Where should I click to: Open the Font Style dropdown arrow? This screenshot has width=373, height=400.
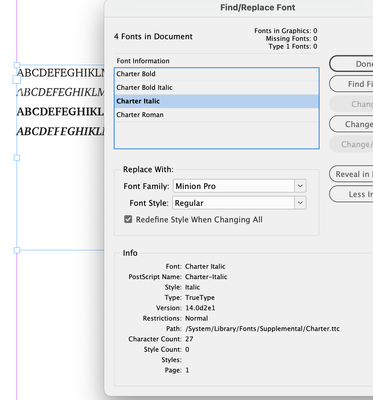click(300, 203)
